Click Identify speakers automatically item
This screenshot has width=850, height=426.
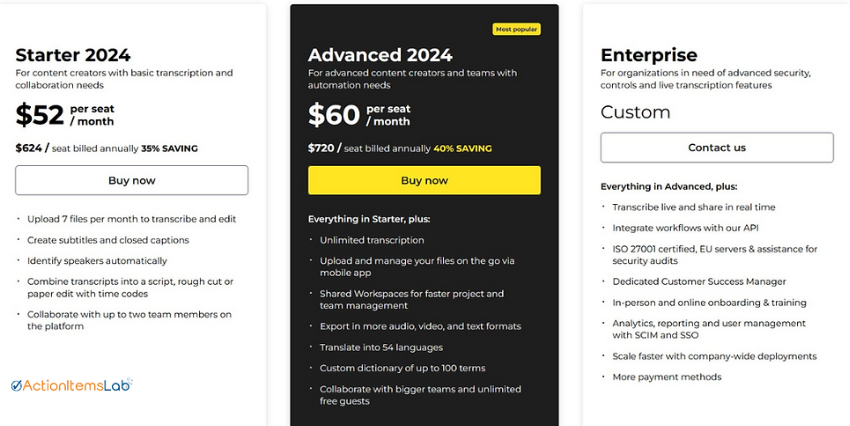click(97, 261)
